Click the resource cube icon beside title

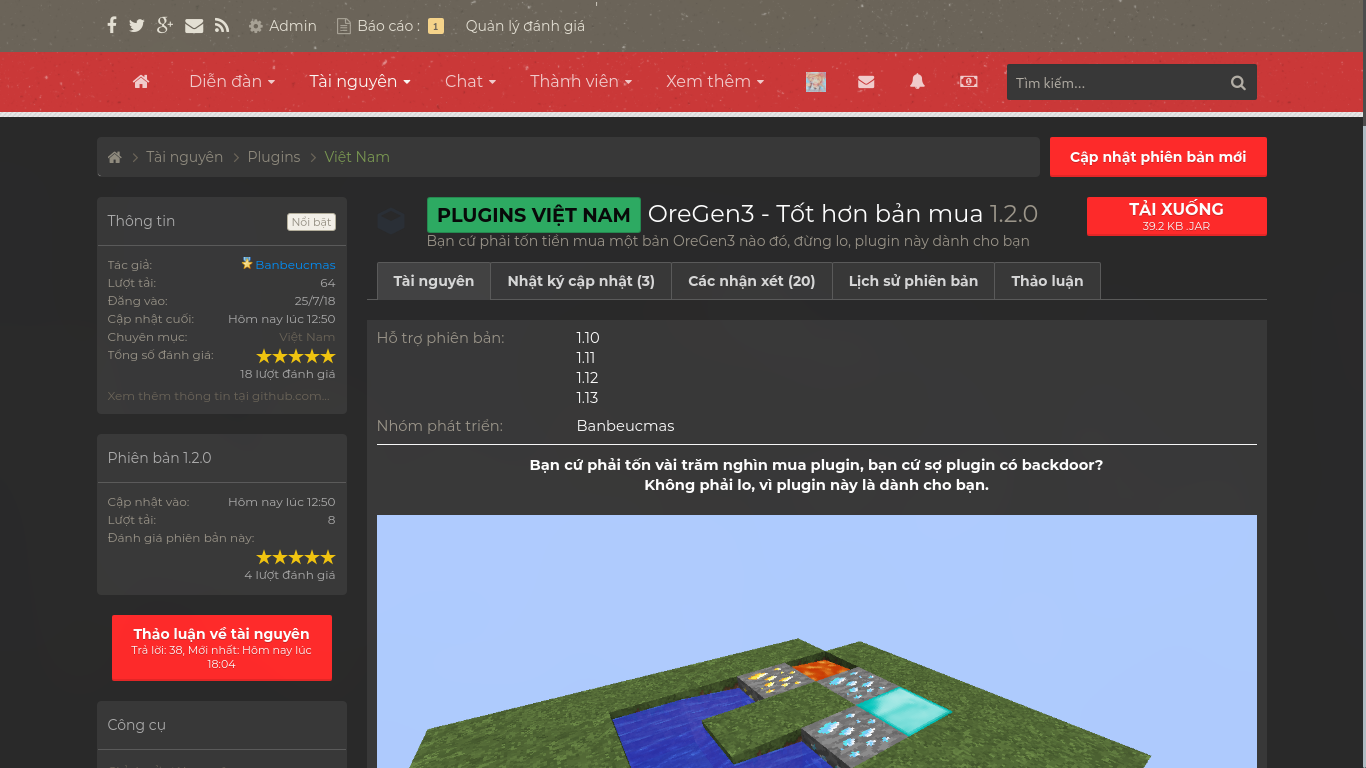392,220
